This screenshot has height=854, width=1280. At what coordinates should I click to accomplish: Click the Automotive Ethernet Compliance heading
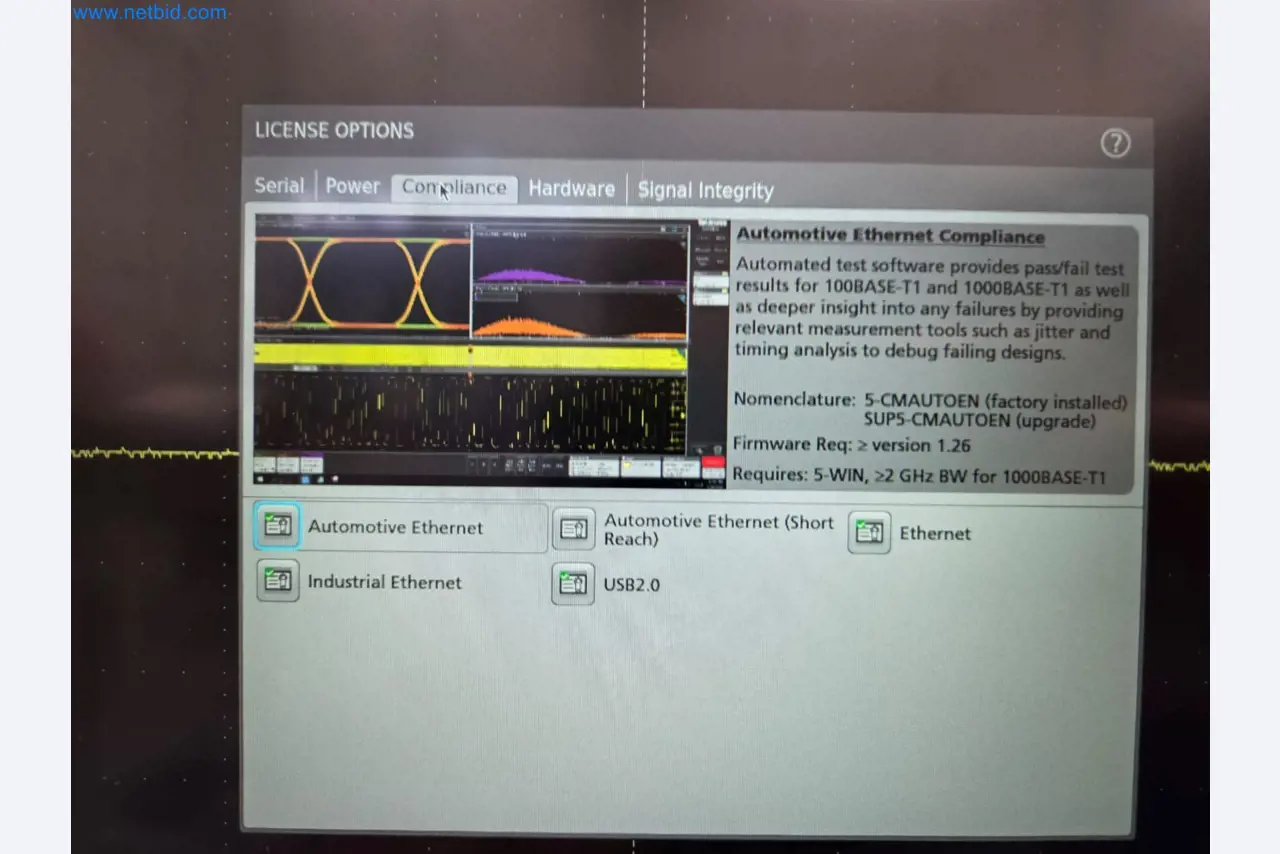(890, 236)
